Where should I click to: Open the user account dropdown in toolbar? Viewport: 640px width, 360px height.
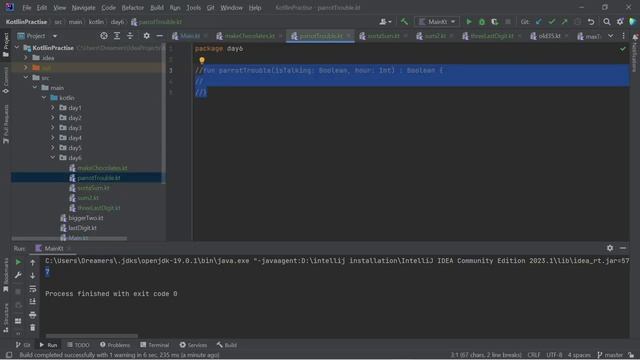click(385, 22)
